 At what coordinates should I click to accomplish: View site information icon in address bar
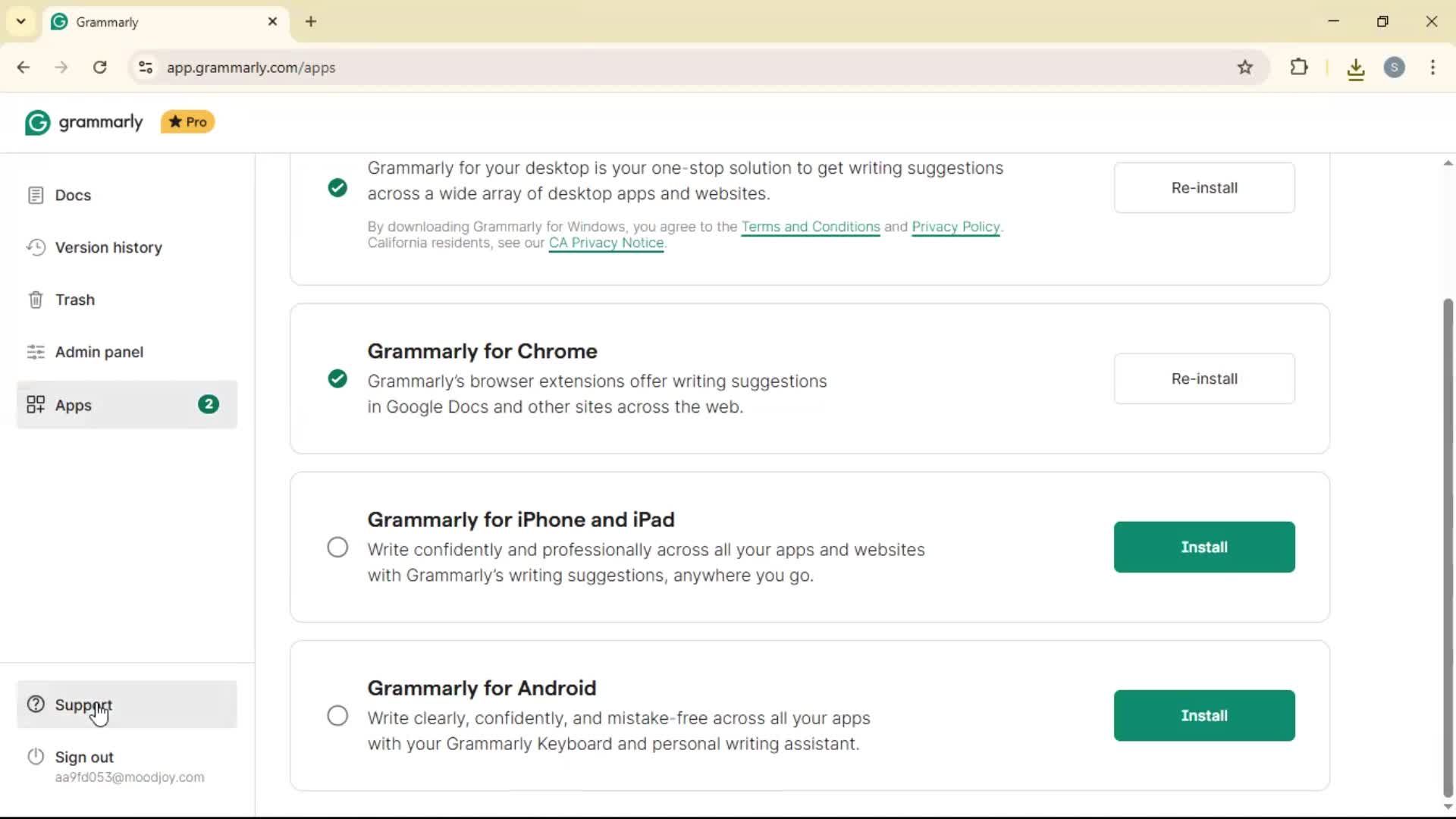[146, 67]
